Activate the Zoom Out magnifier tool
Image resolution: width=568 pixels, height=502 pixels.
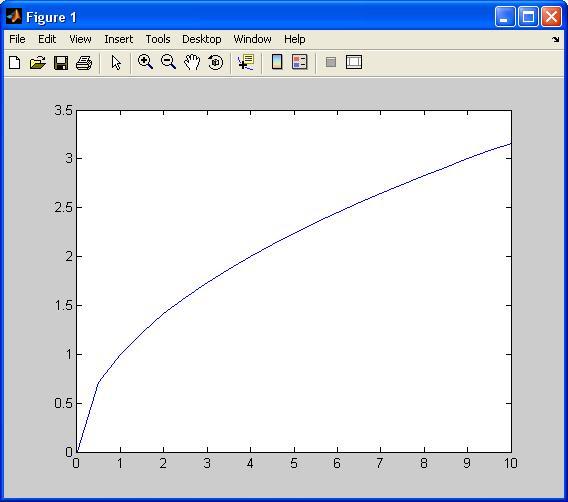[x=168, y=62]
